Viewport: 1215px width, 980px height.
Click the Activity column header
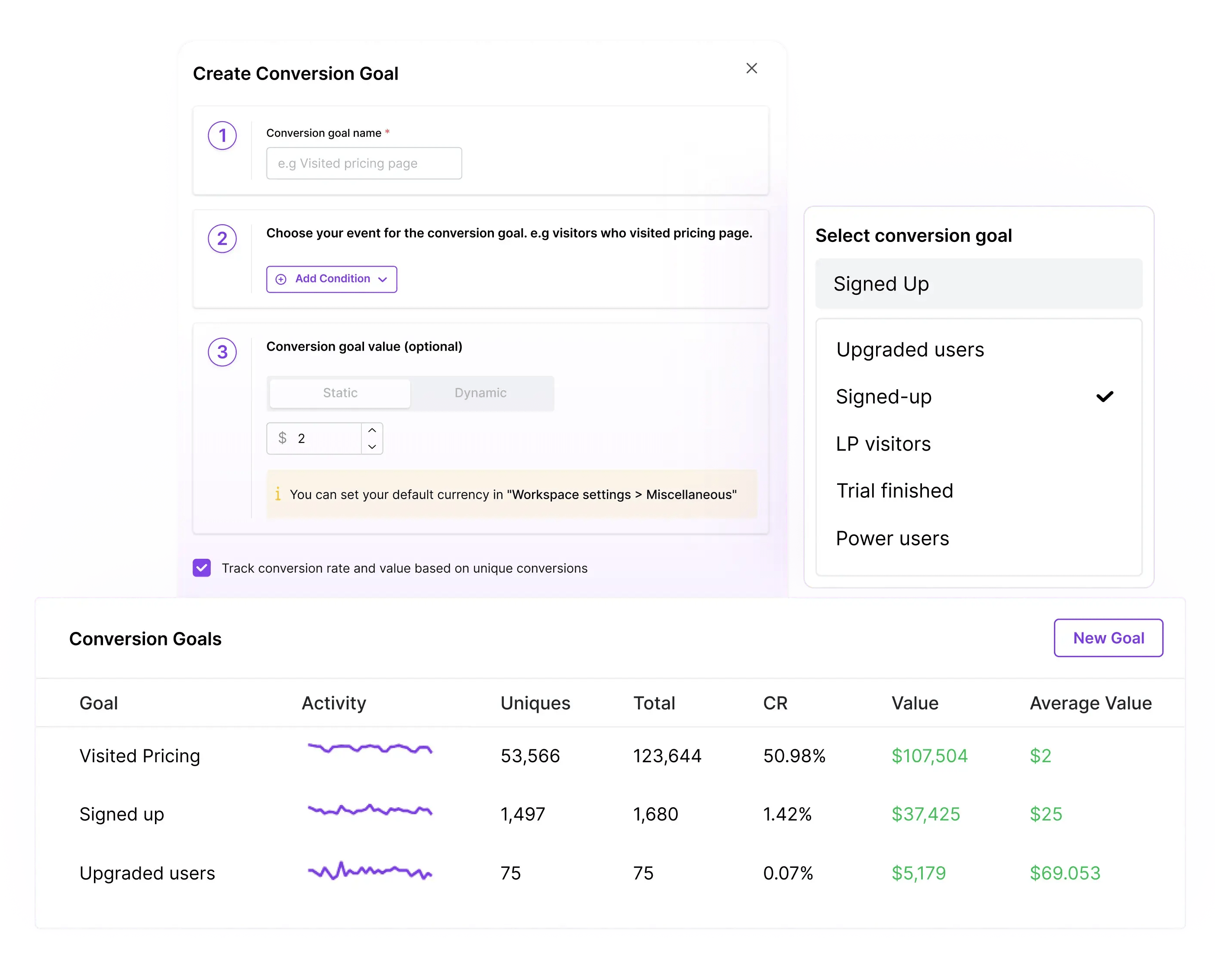tap(334, 703)
